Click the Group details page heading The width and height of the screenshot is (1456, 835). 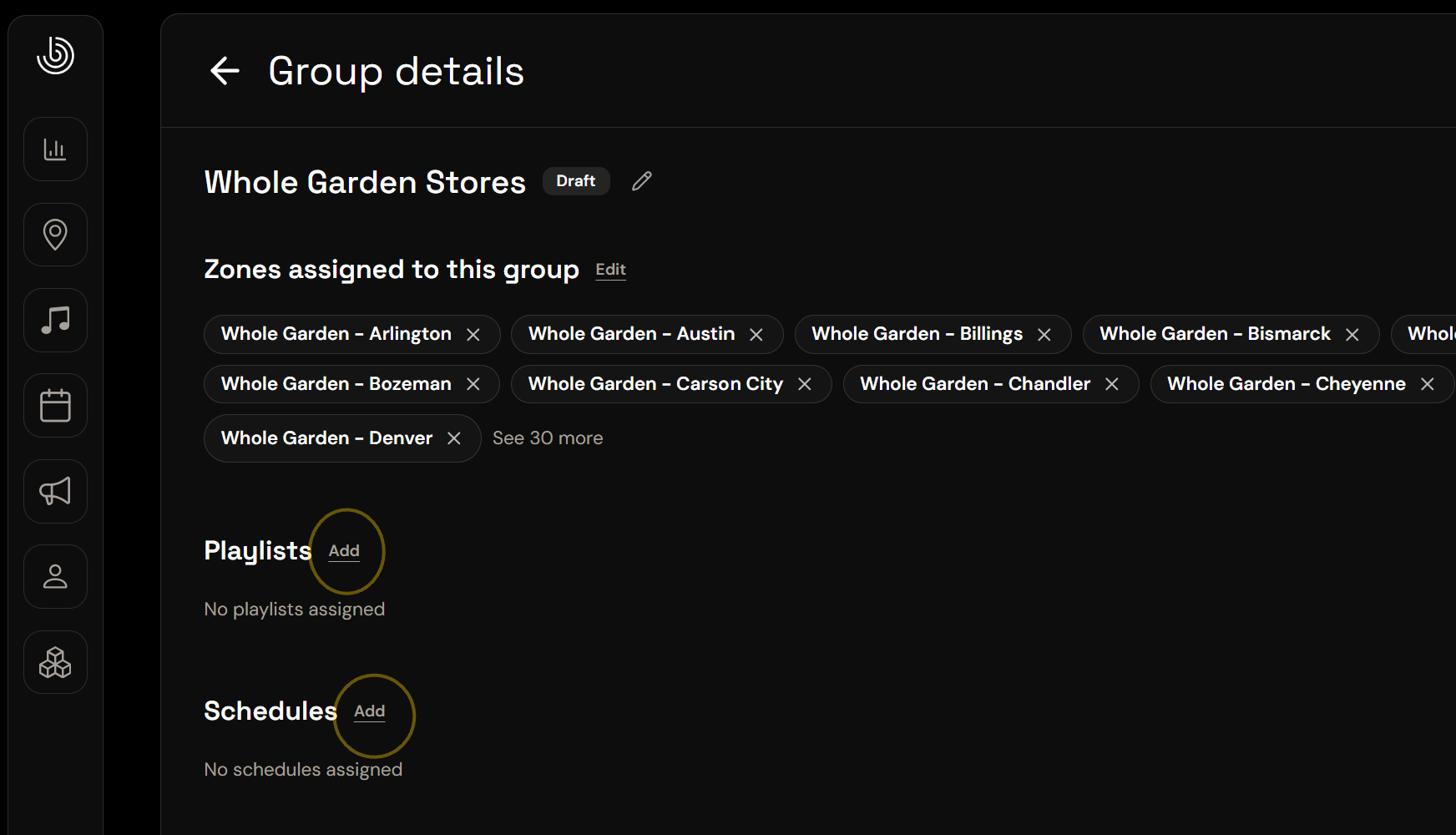[397, 72]
